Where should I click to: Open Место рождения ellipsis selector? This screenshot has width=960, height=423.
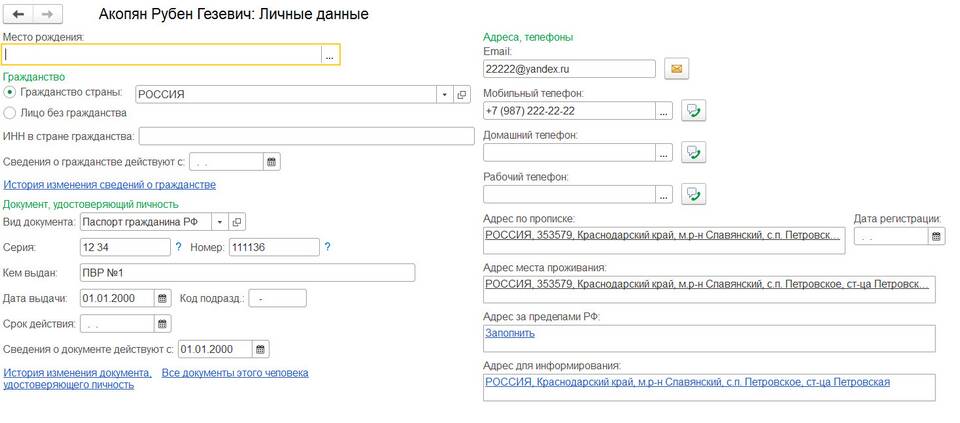tap(330, 54)
